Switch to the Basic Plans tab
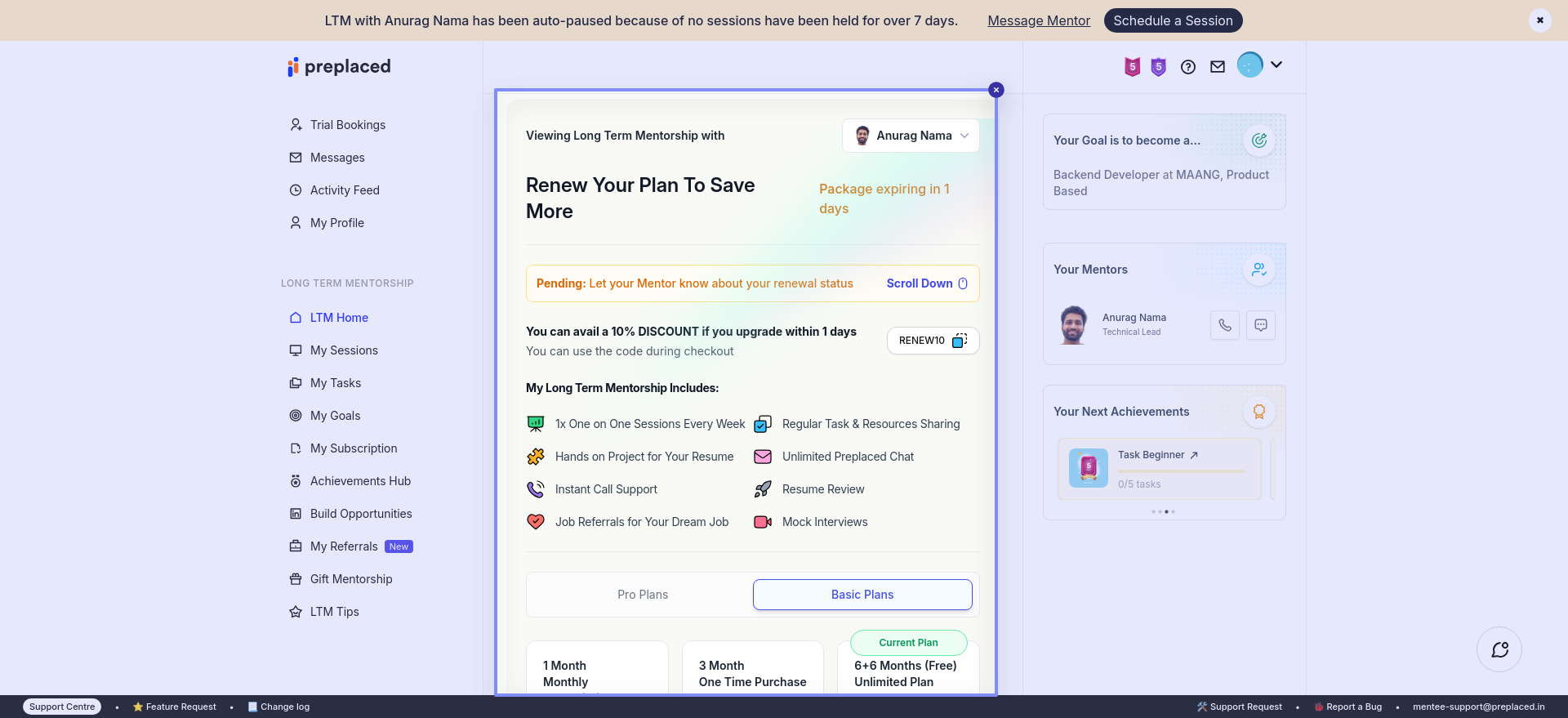This screenshot has width=1568, height=718. 862,595
